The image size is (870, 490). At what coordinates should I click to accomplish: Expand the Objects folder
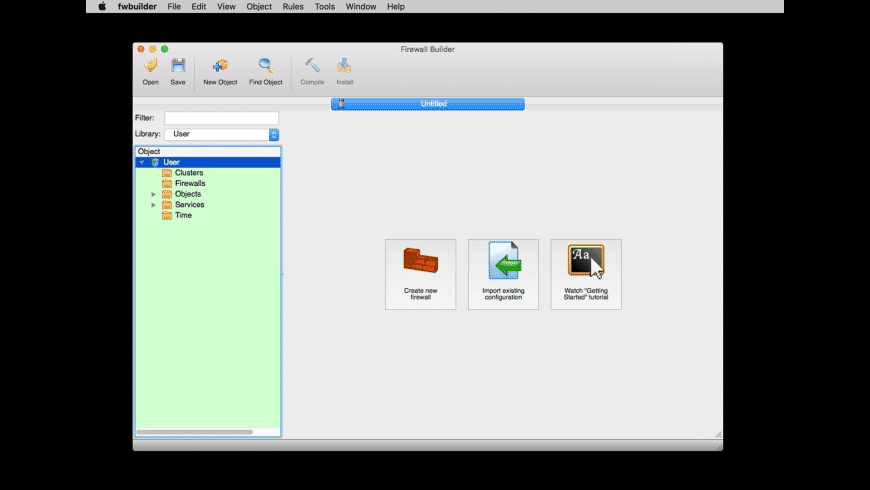coord(154,194)
